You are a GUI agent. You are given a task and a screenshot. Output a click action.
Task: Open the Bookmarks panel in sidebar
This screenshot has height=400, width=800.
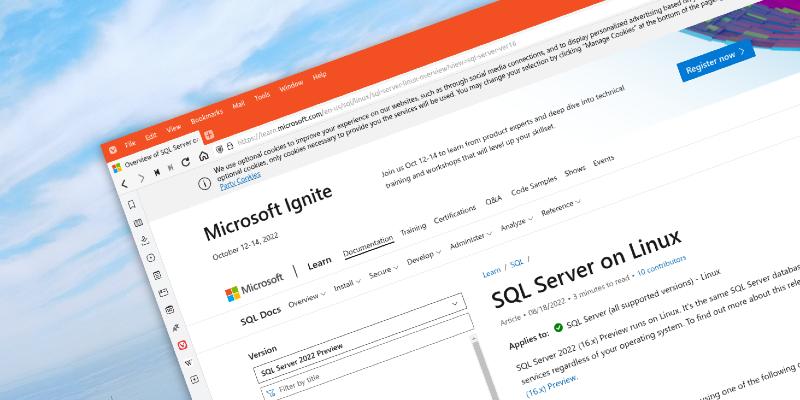click(x=132, y=205)
